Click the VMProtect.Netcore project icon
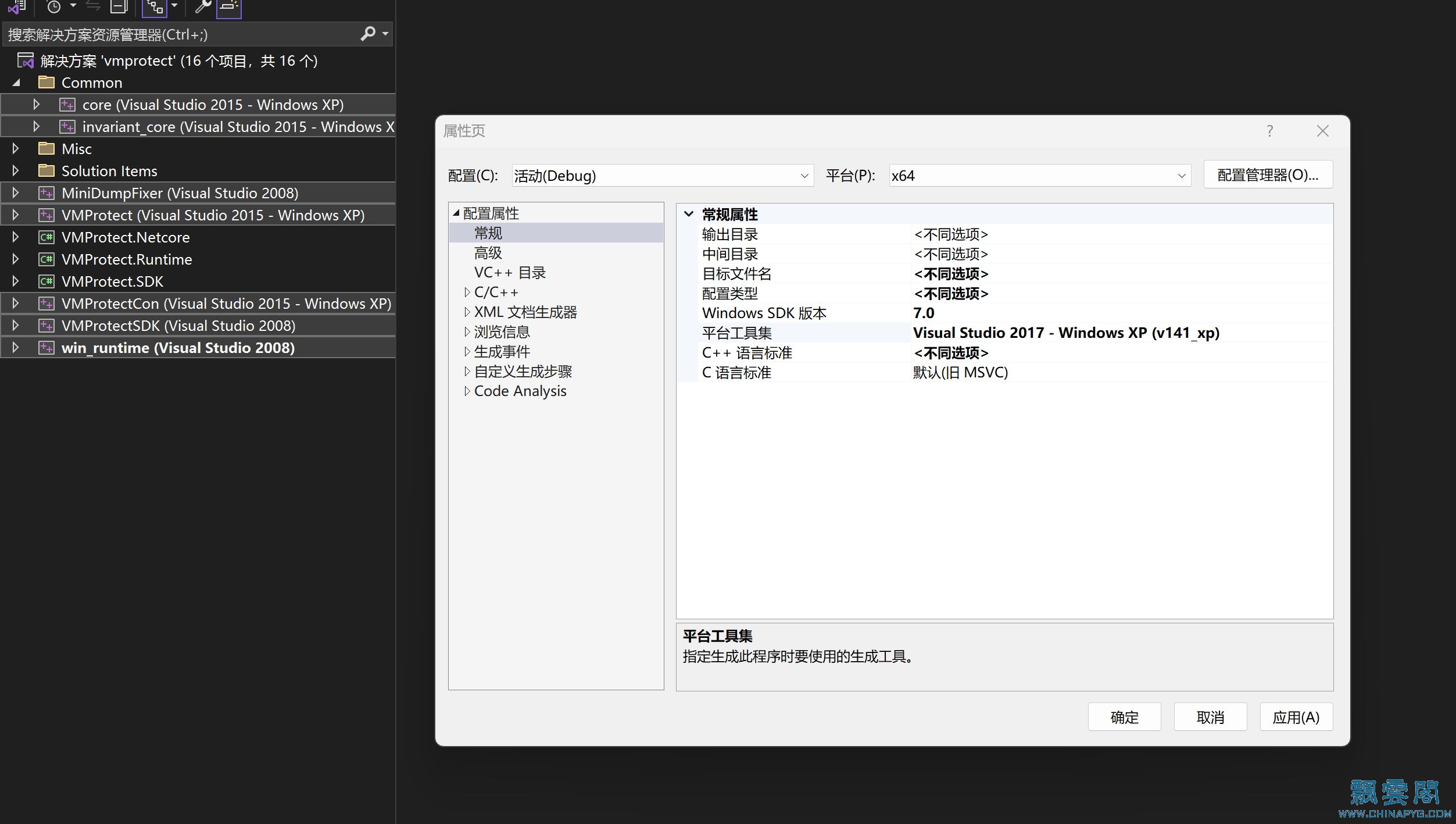 point(46,237)
